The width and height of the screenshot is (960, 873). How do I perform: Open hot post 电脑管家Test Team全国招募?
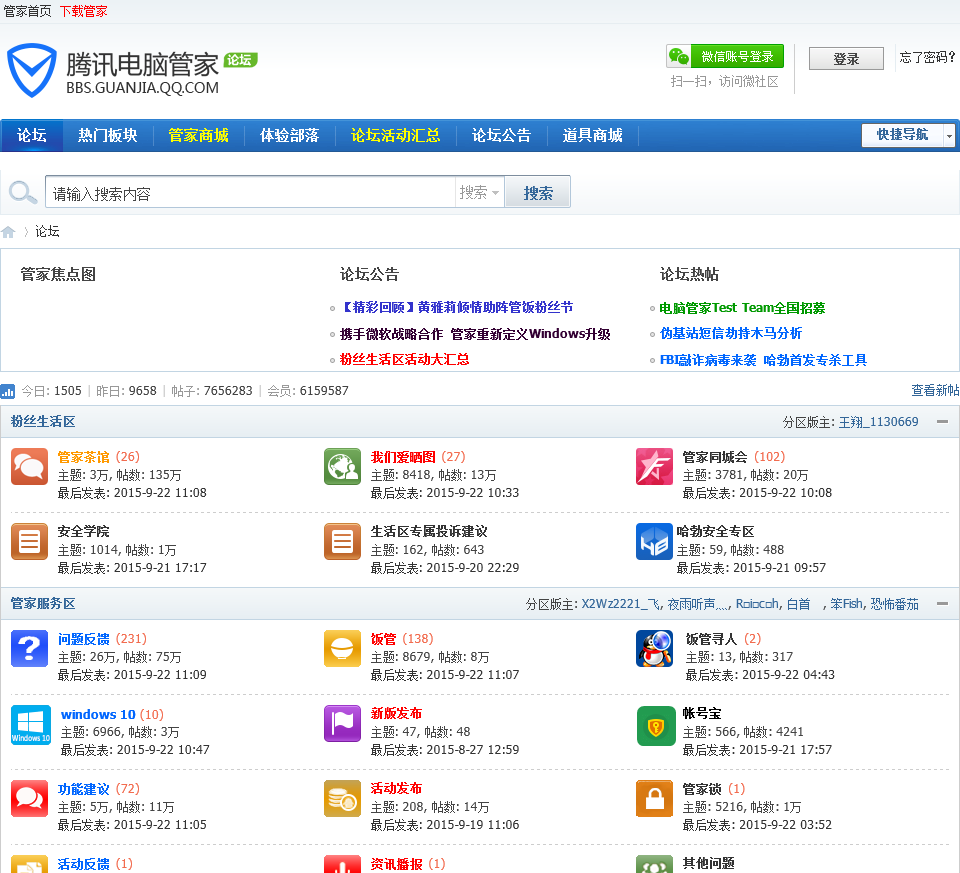coord(742,308)
